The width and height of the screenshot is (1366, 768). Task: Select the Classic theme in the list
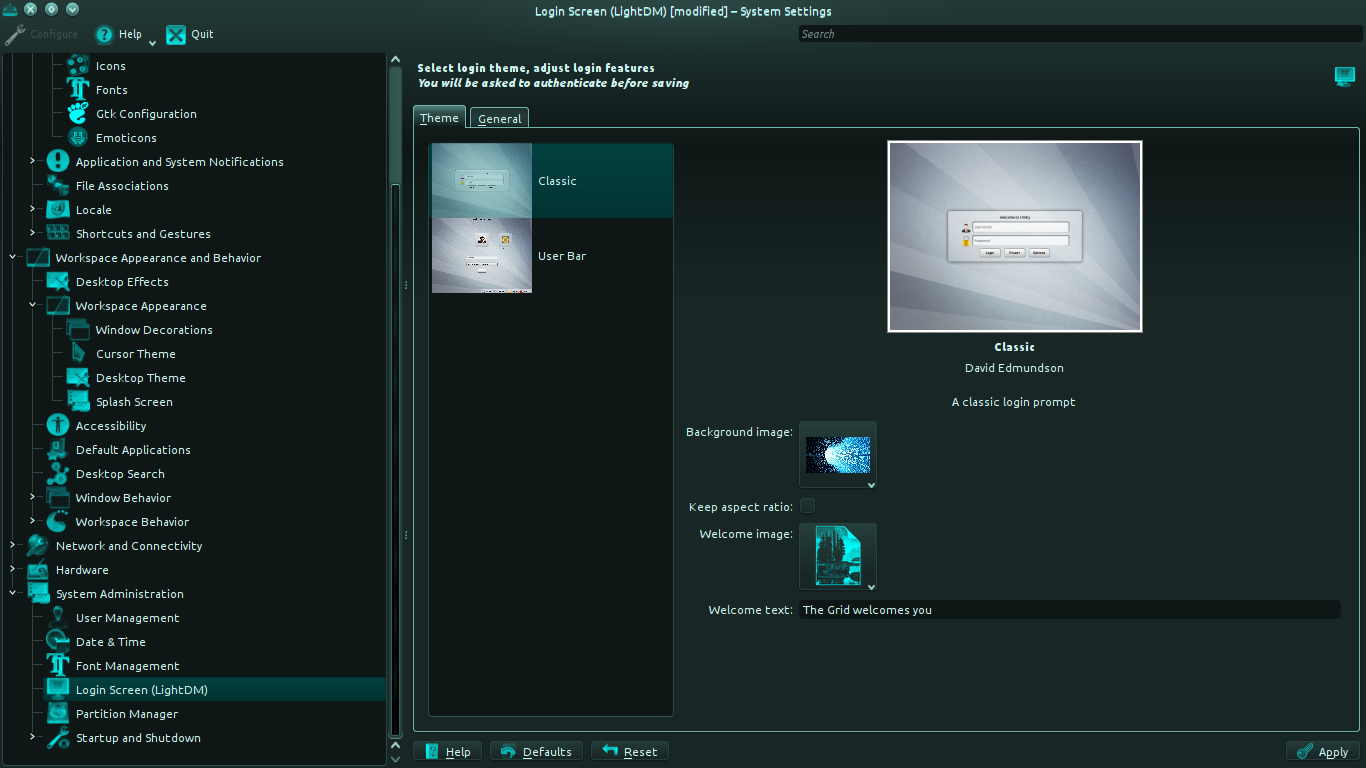tap(552, 181)
